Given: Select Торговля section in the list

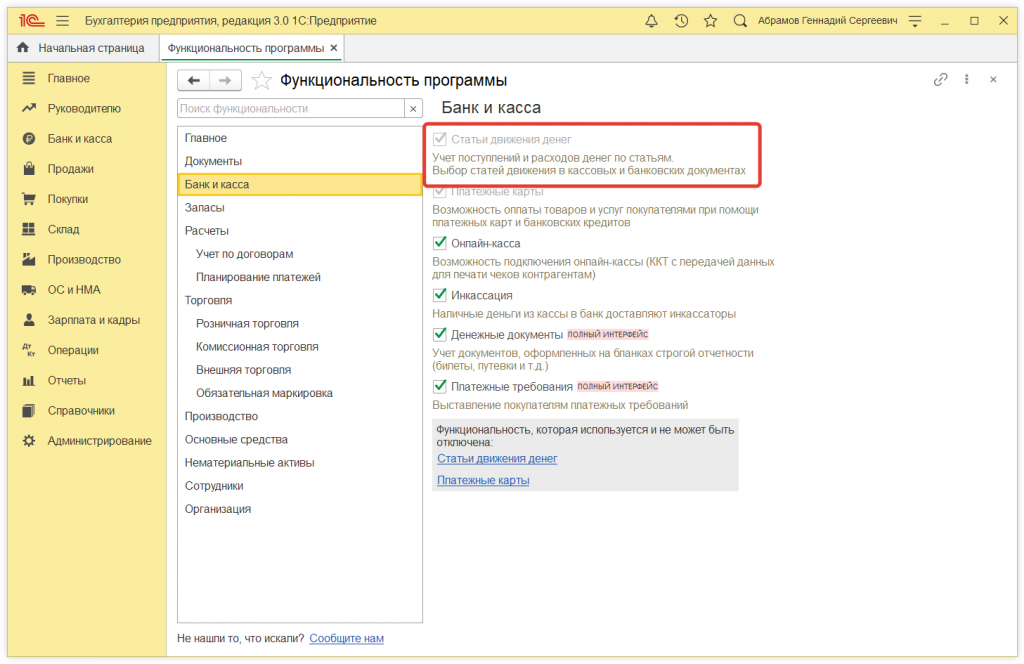Looking at the screenshot, I should click(208, 300).
